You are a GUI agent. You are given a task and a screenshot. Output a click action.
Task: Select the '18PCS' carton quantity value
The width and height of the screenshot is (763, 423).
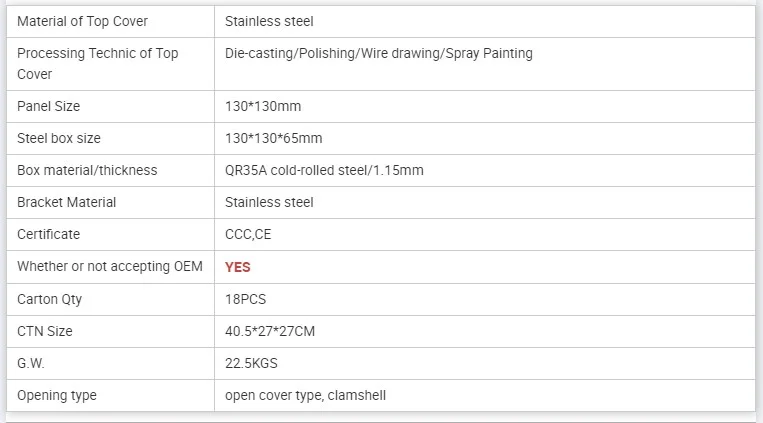[x=246, y=299]
